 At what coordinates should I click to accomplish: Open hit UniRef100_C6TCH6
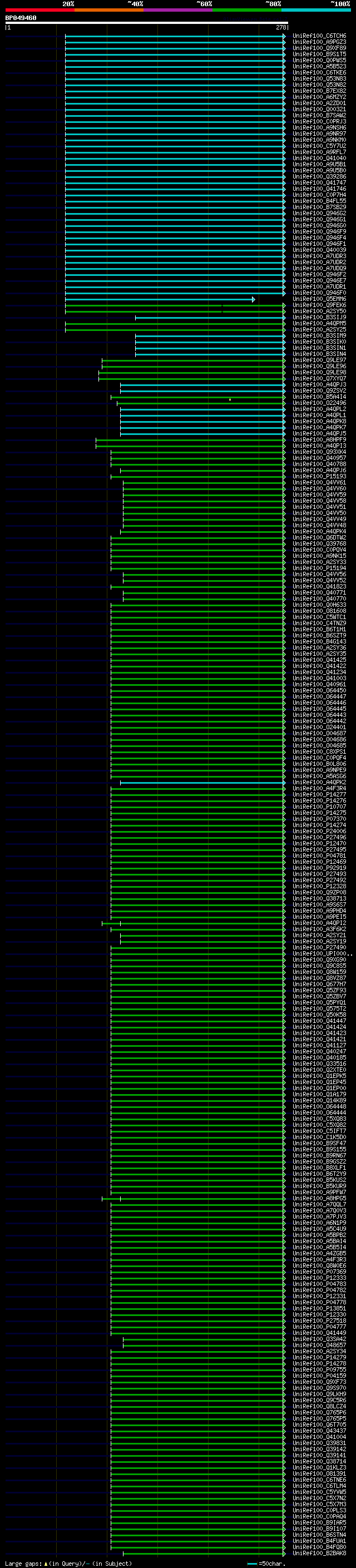pyautogui.click(x=319, y=36)
